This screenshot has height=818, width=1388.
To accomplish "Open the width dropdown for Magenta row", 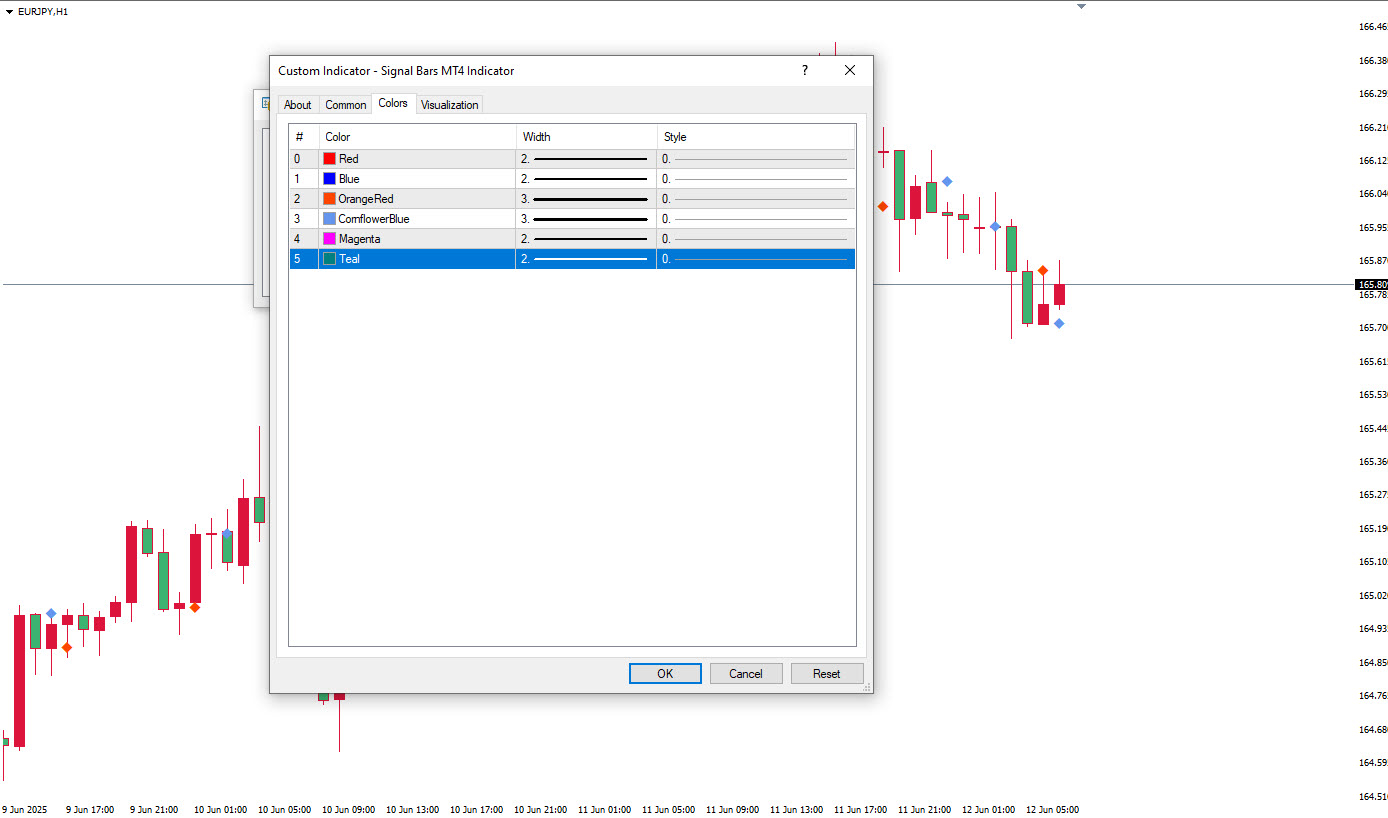I will (x=585, y=239).
